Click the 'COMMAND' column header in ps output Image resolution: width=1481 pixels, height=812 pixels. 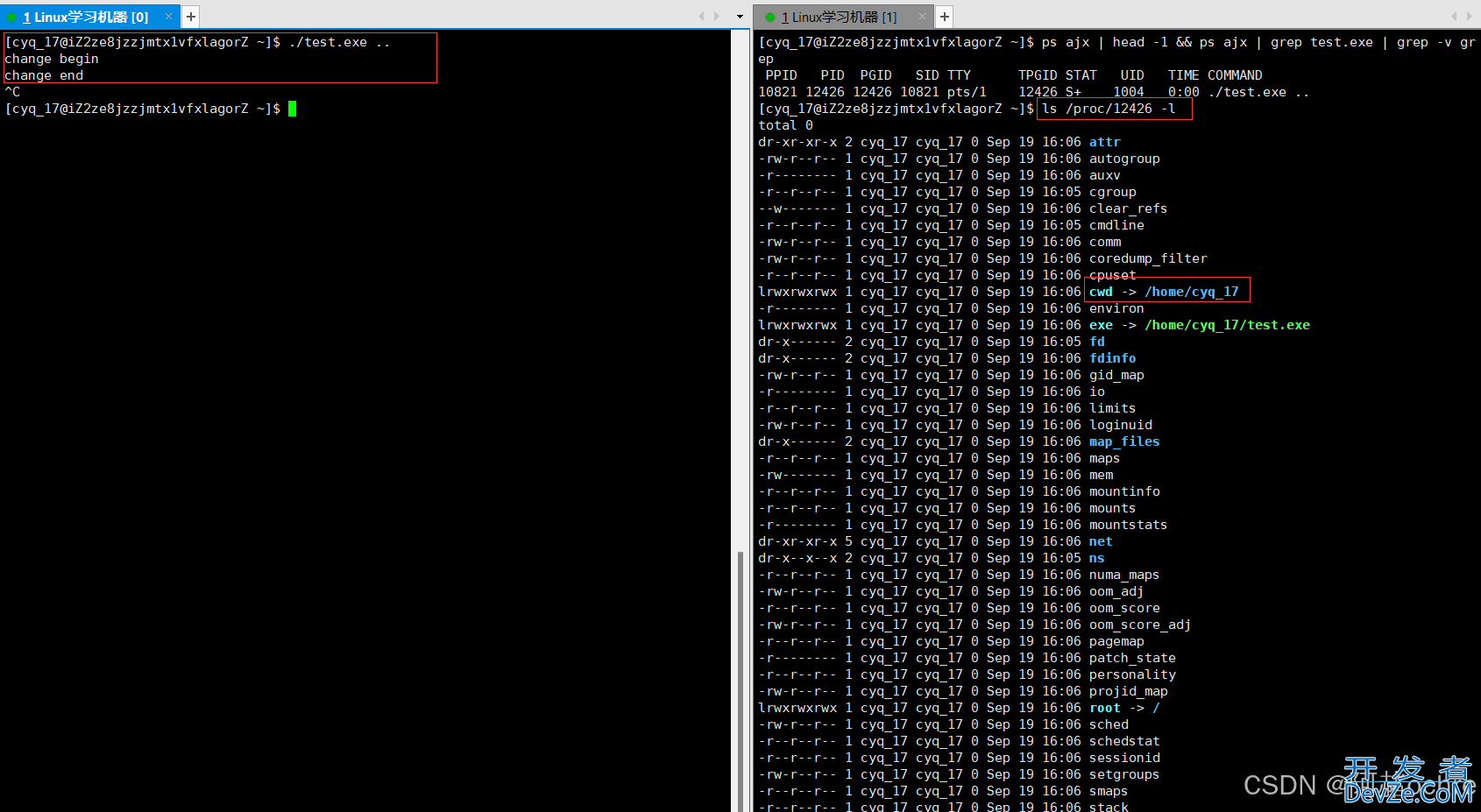point(1235,75)
